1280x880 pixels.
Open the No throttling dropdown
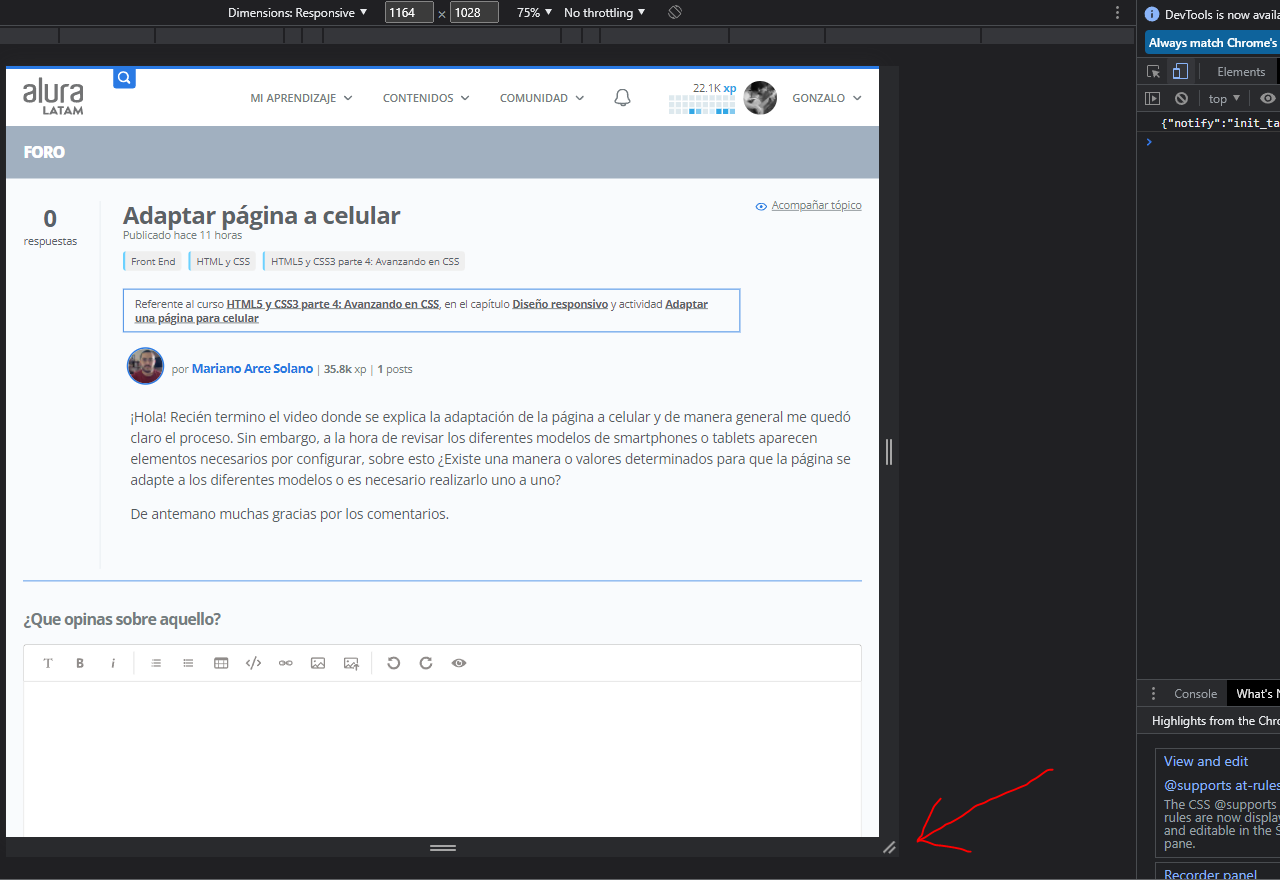(x=605, y=12)
